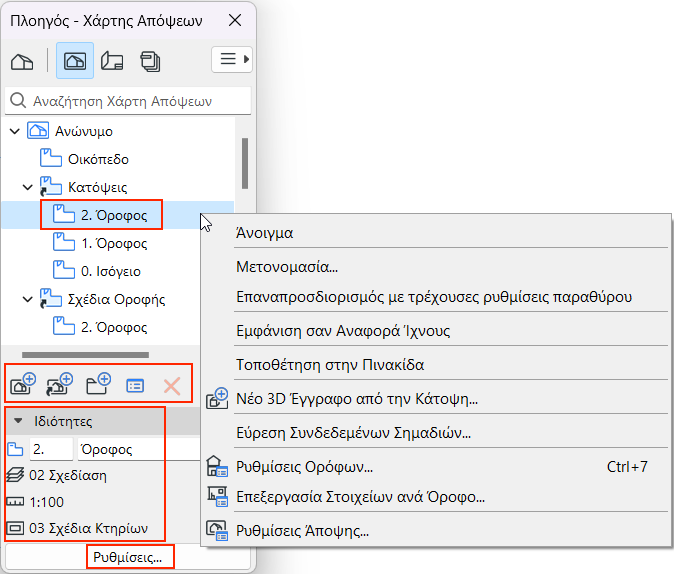The width and height of the screenshot is (674, 574).
Task: Select the Κατόψεις folder
Action: point(98,187)
